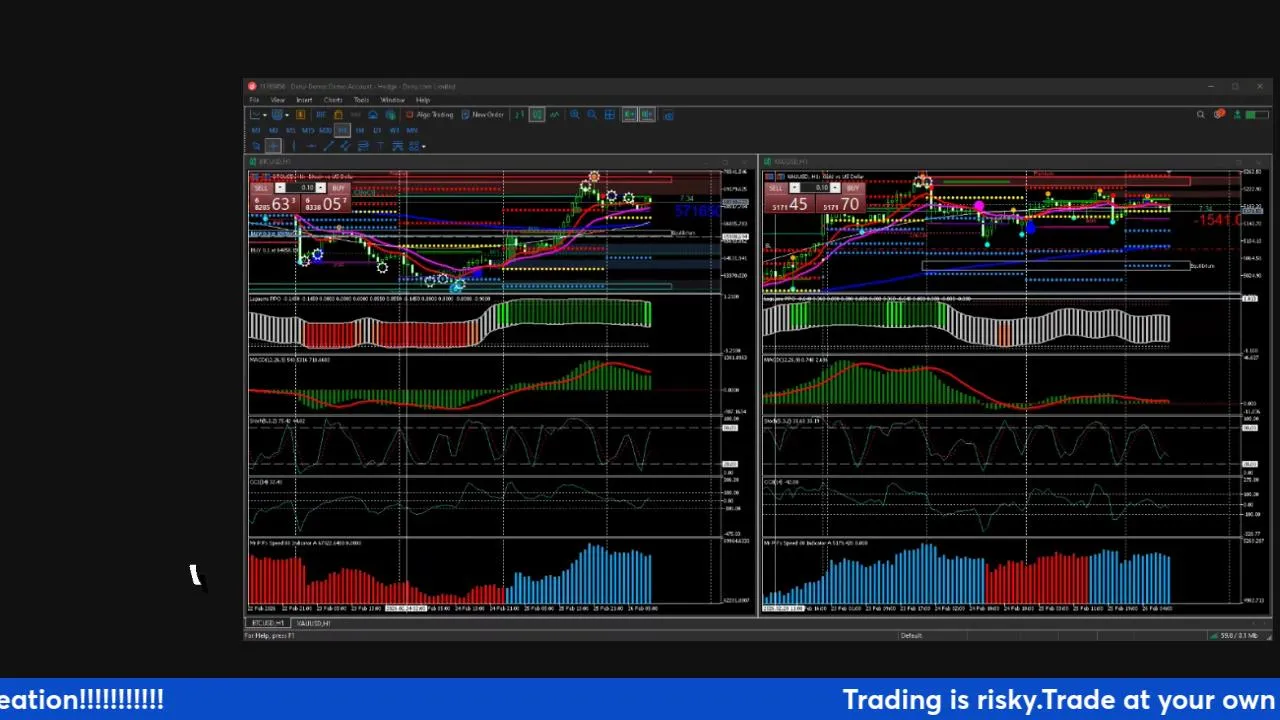This screenshot has width=1280, height=720.
Task: Open the View menu
Action: click(x=277, y=100)
